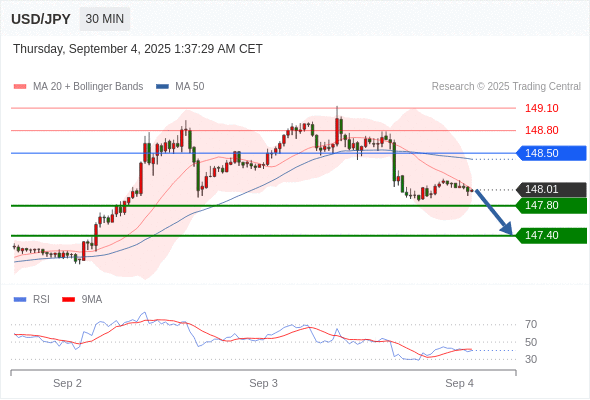Click the Sep 4 date axis label
This screenshot has width=590, height=400.
tap(459, 383)
